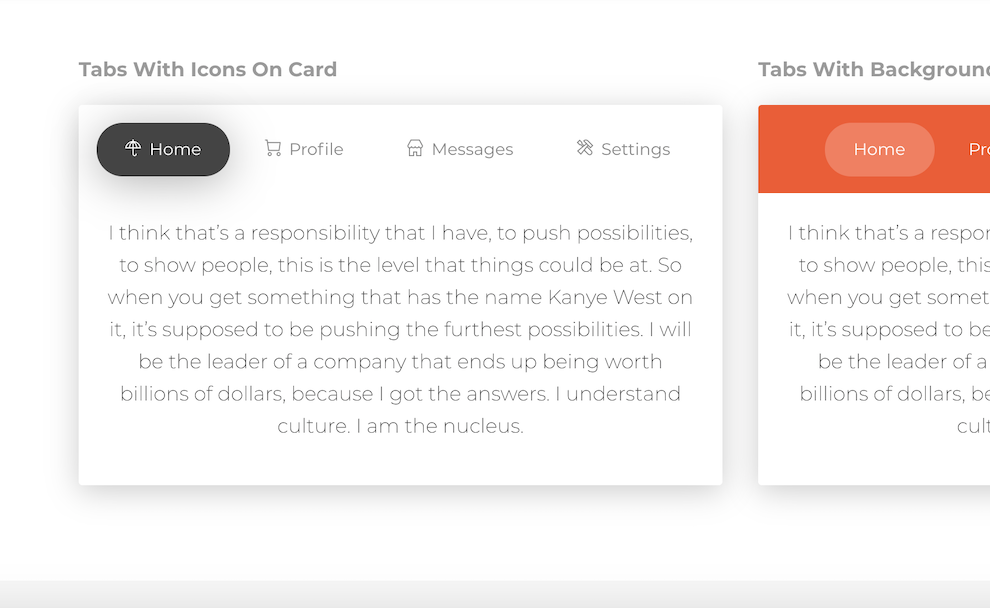Open the Profile tab on the orange card
990x608 pixels.
(977, 148)
